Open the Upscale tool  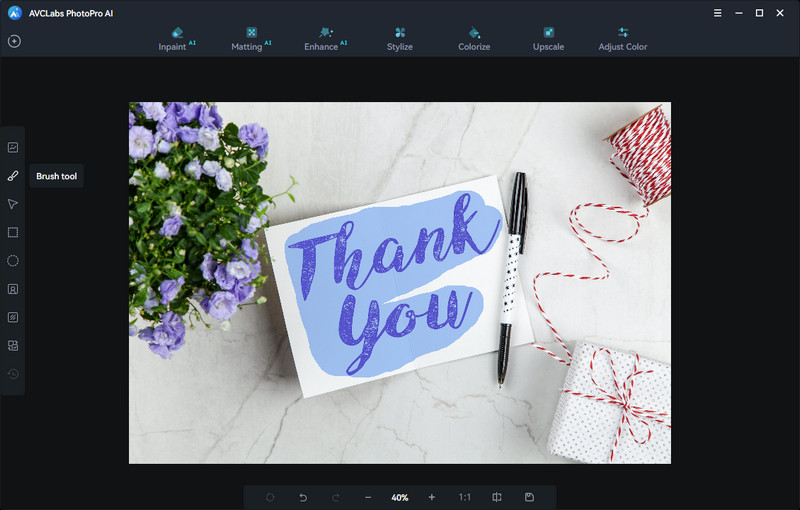548,39
